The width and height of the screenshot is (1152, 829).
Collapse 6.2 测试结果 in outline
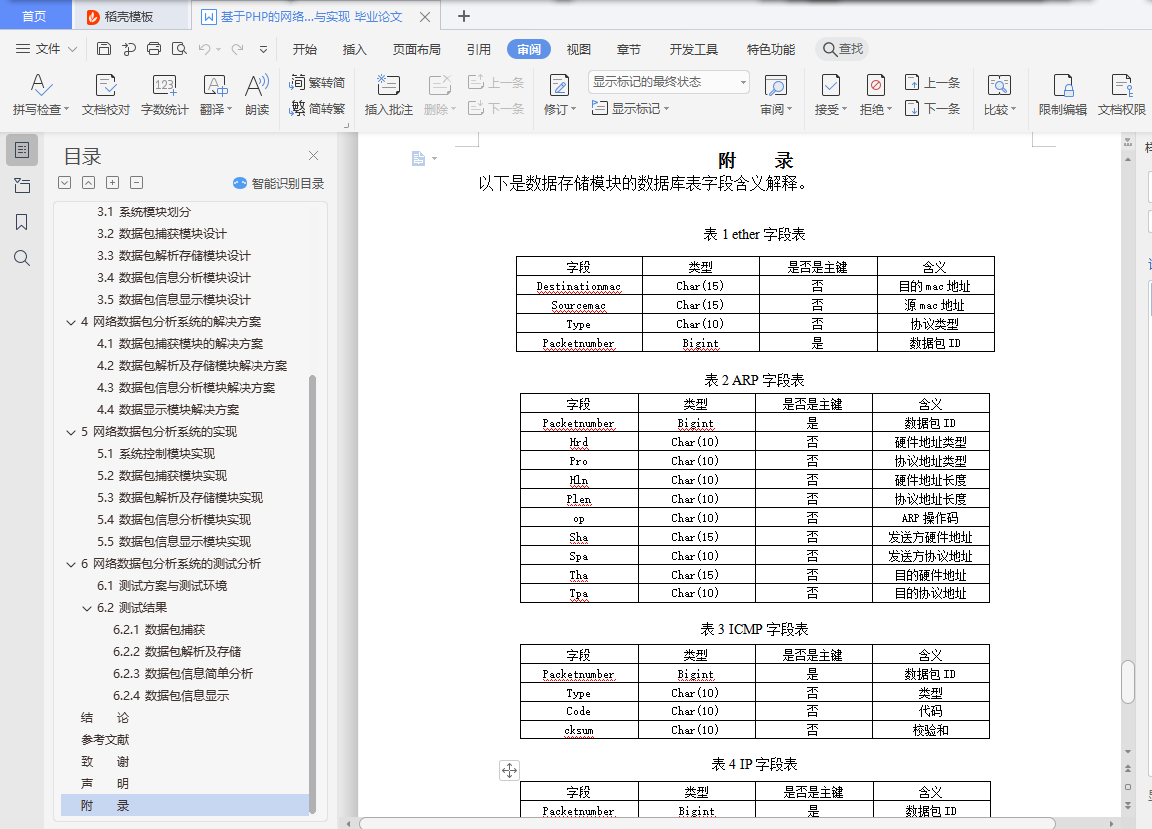pyautogui.click(x=87, y=609)
